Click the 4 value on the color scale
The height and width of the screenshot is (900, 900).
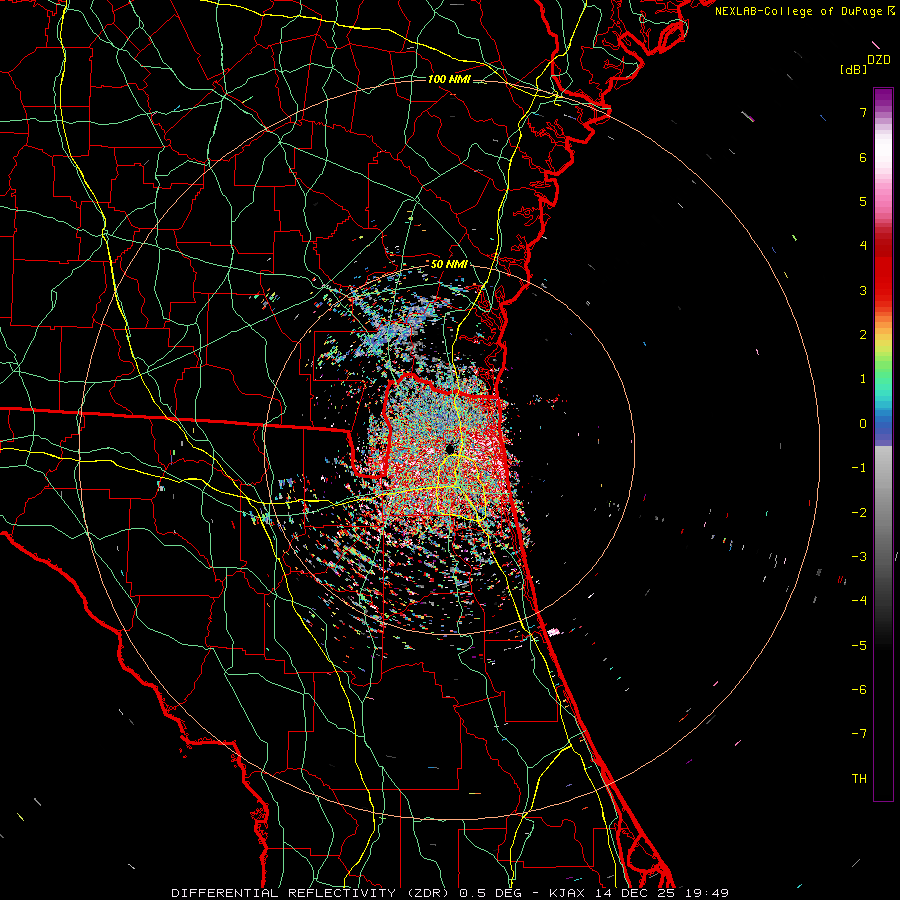click(x=863, y=246)
